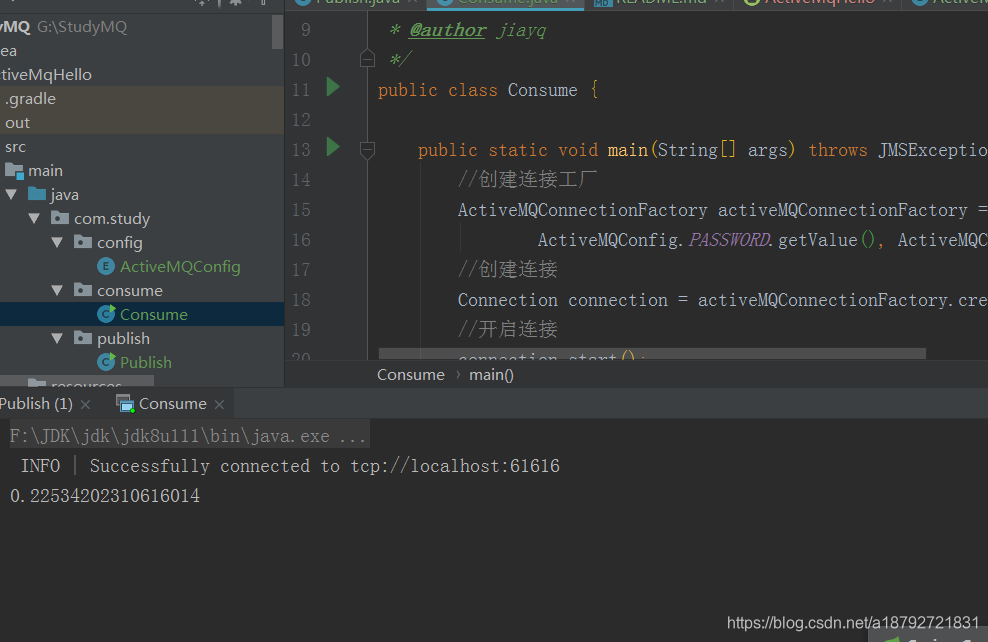988x642 pixels.
Task: Select Consume class in project tree
Action: pyautogui.click(x=154, y=314)
